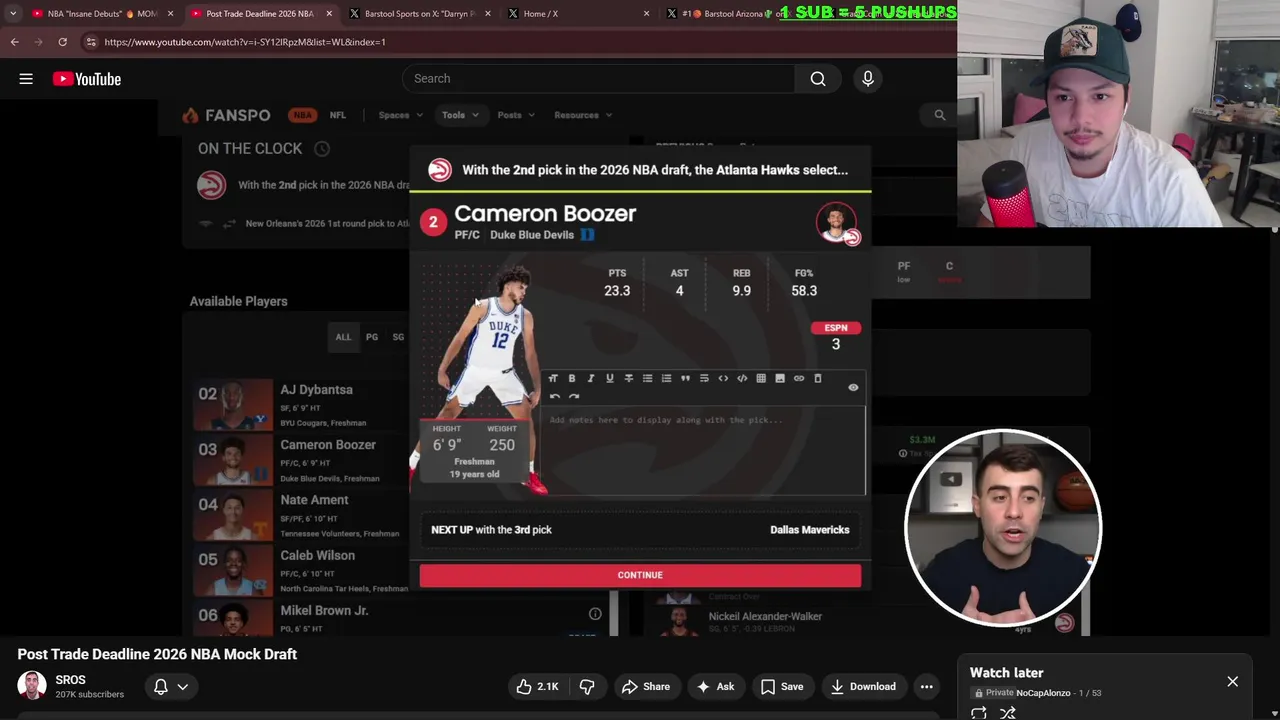This screenshot has width=1280, height=720.
Task: Filter available players by ALL
Action: point(343,337)
